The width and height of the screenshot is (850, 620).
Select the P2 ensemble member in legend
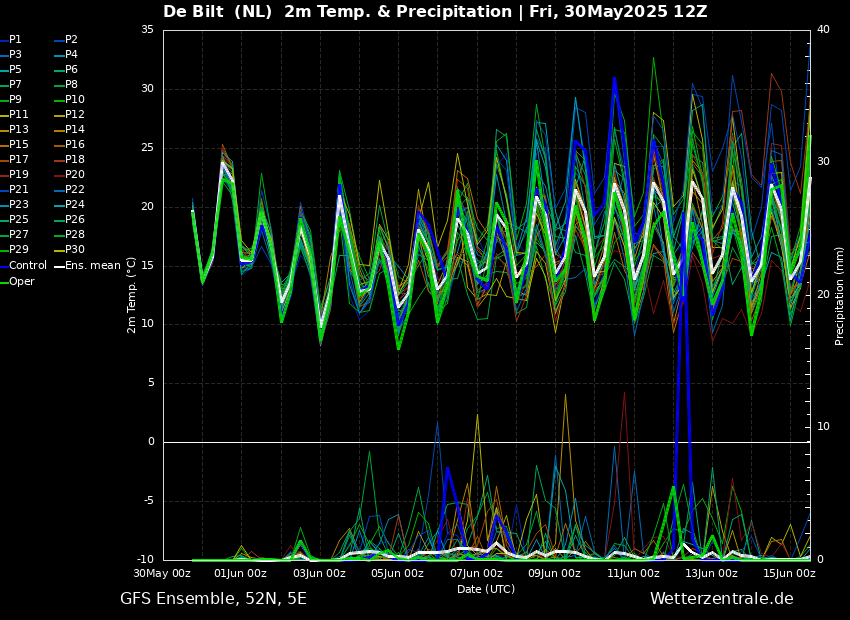tap(71, 40)
